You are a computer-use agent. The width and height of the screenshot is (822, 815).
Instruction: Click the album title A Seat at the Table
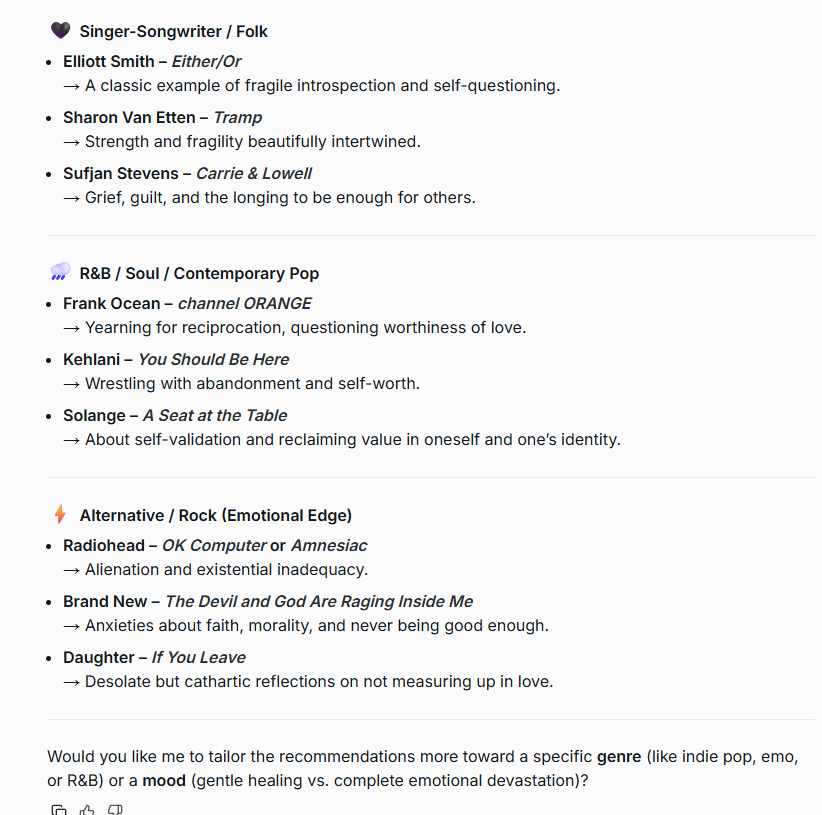(214, 415)
